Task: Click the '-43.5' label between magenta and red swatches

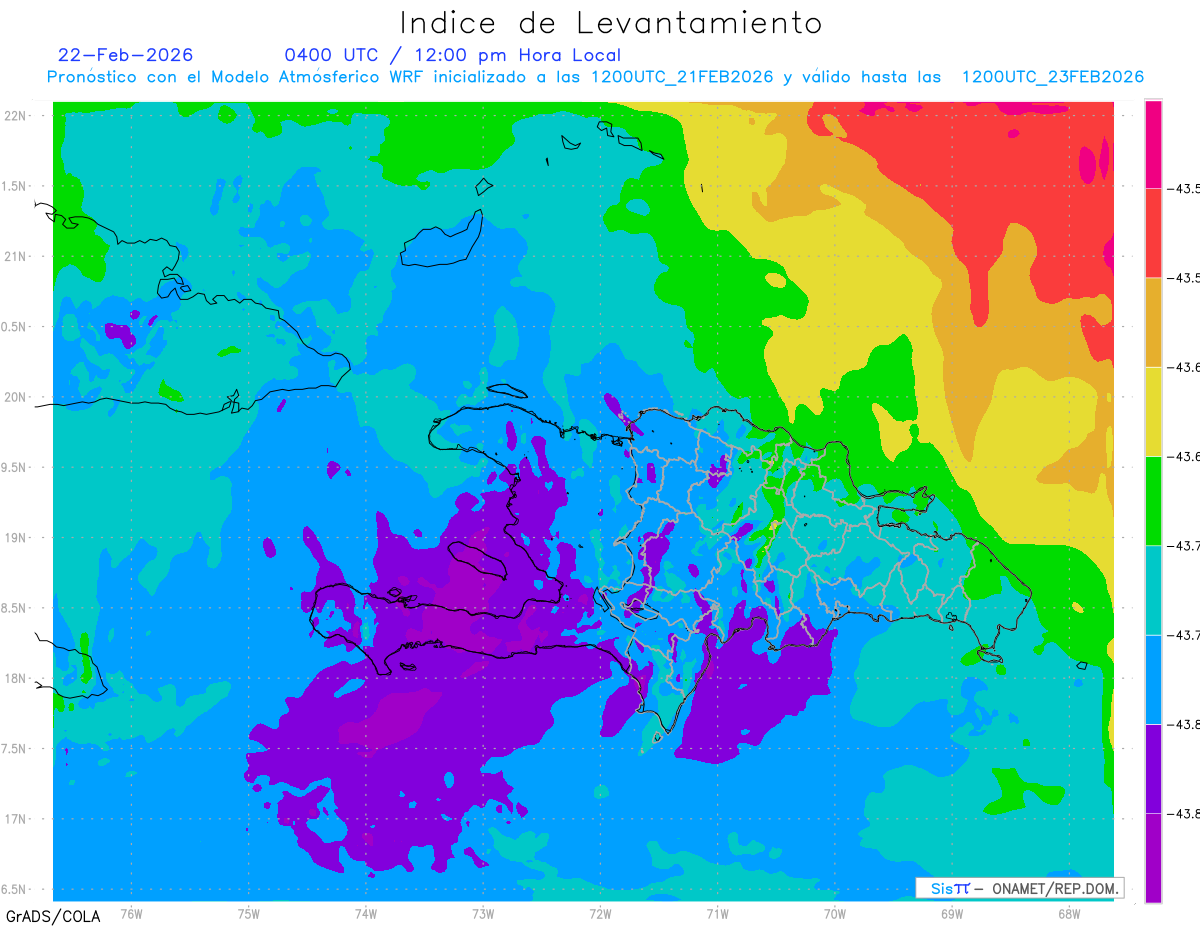Action: click(x=1184, y=188)
